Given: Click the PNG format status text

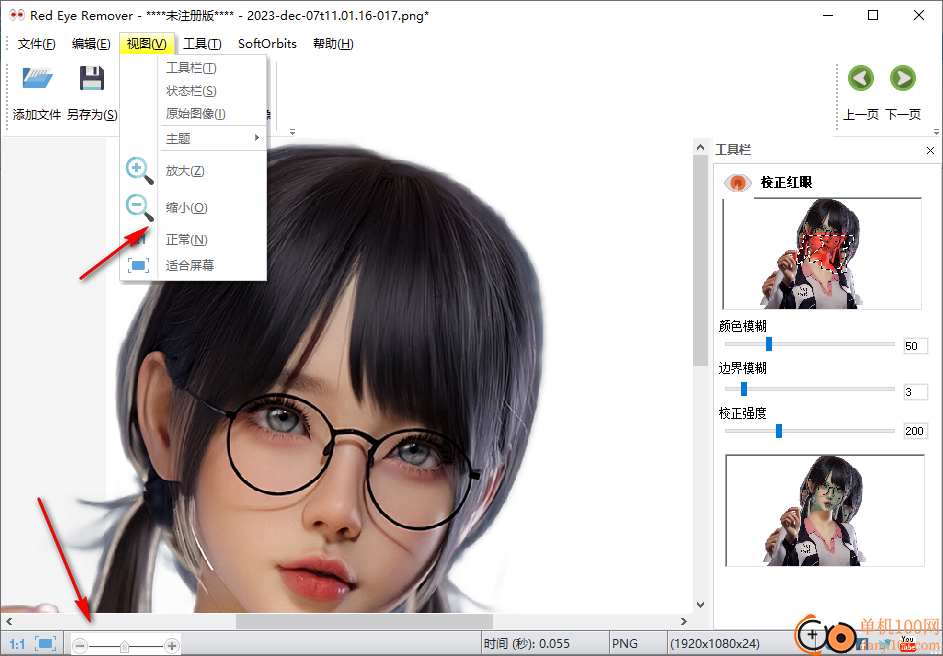Looking at the screenshot, I should [625, 644].
